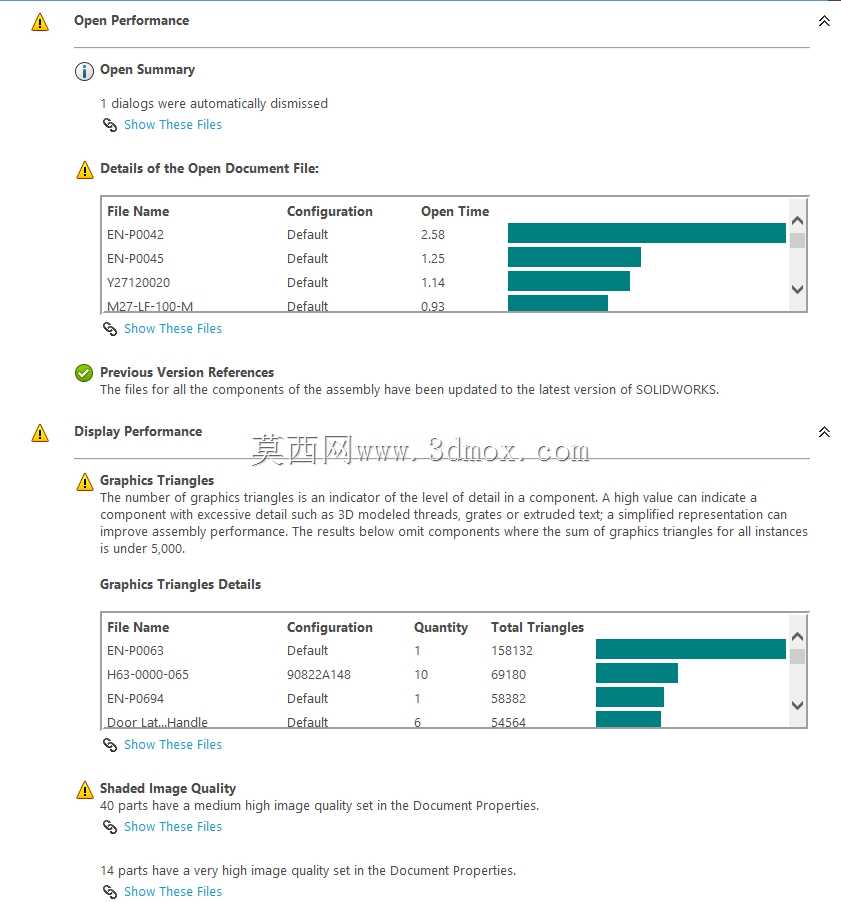Select the EN-P0042 row in Open Time table
Image resolution: width=841 pixels, height=902 pixels.
tap(446, 234)
